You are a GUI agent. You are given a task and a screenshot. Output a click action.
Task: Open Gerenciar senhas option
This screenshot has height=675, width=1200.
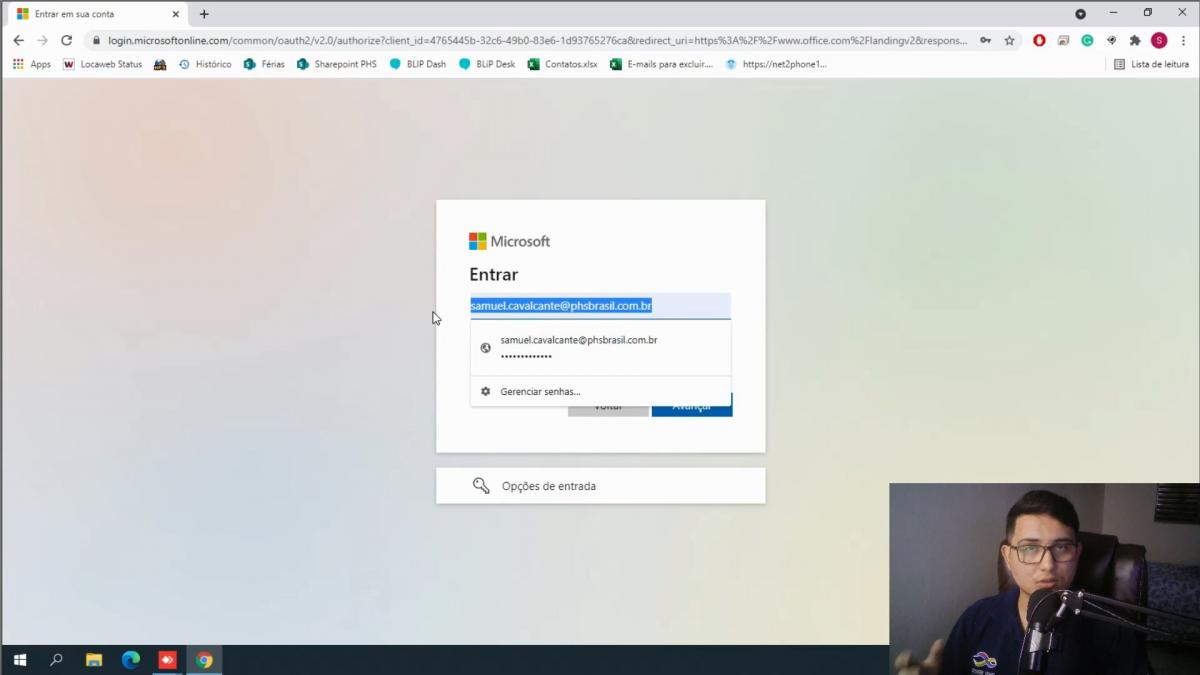point(600,391)
